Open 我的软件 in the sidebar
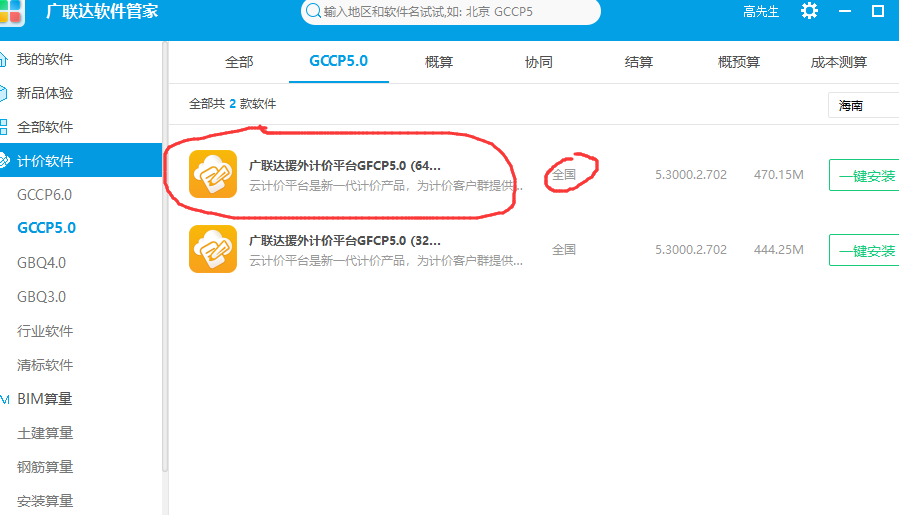 click(45, 59)
